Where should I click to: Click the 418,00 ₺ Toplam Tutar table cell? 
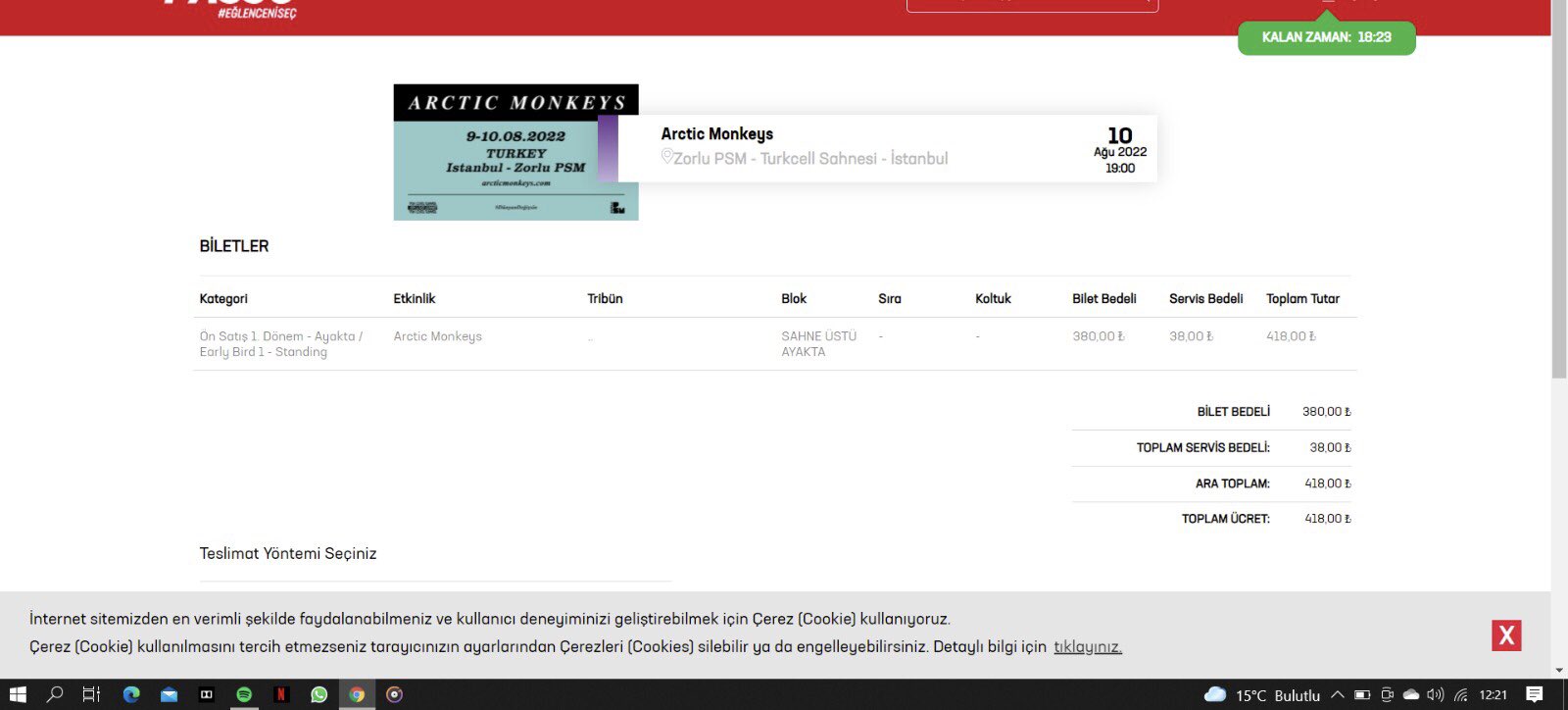(x=1292, y=336)
